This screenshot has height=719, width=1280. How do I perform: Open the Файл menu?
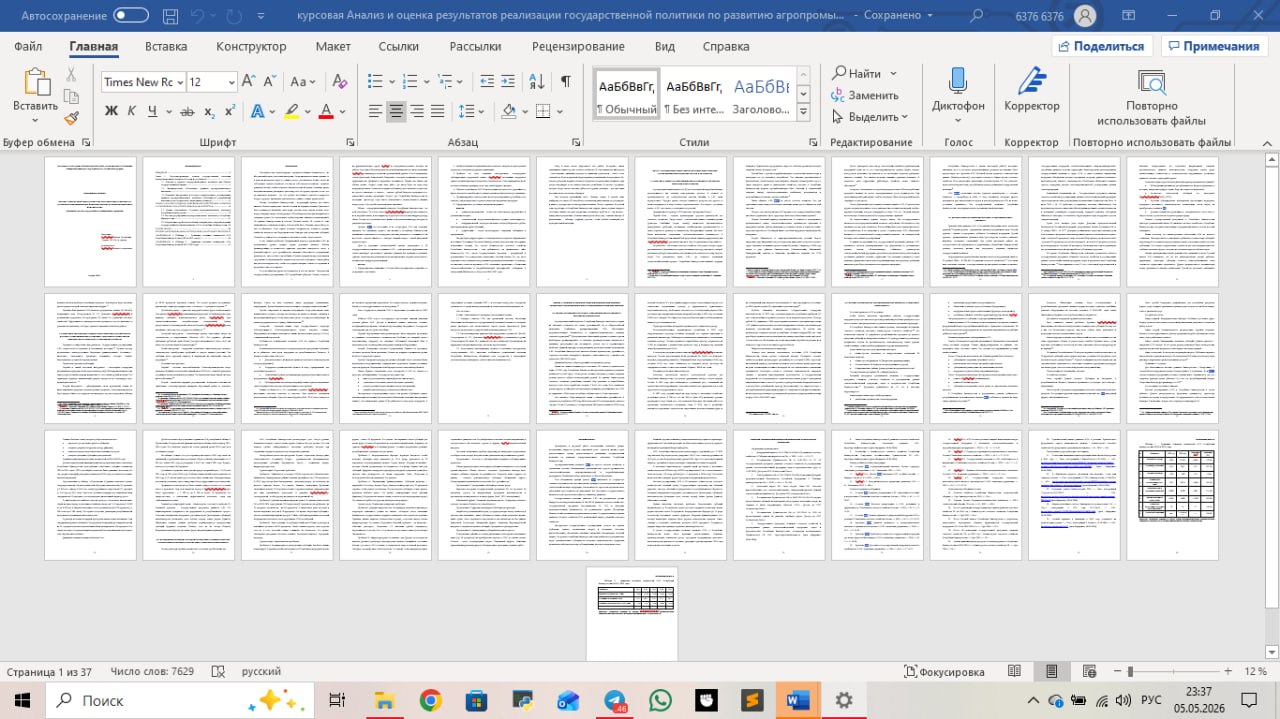28,46
